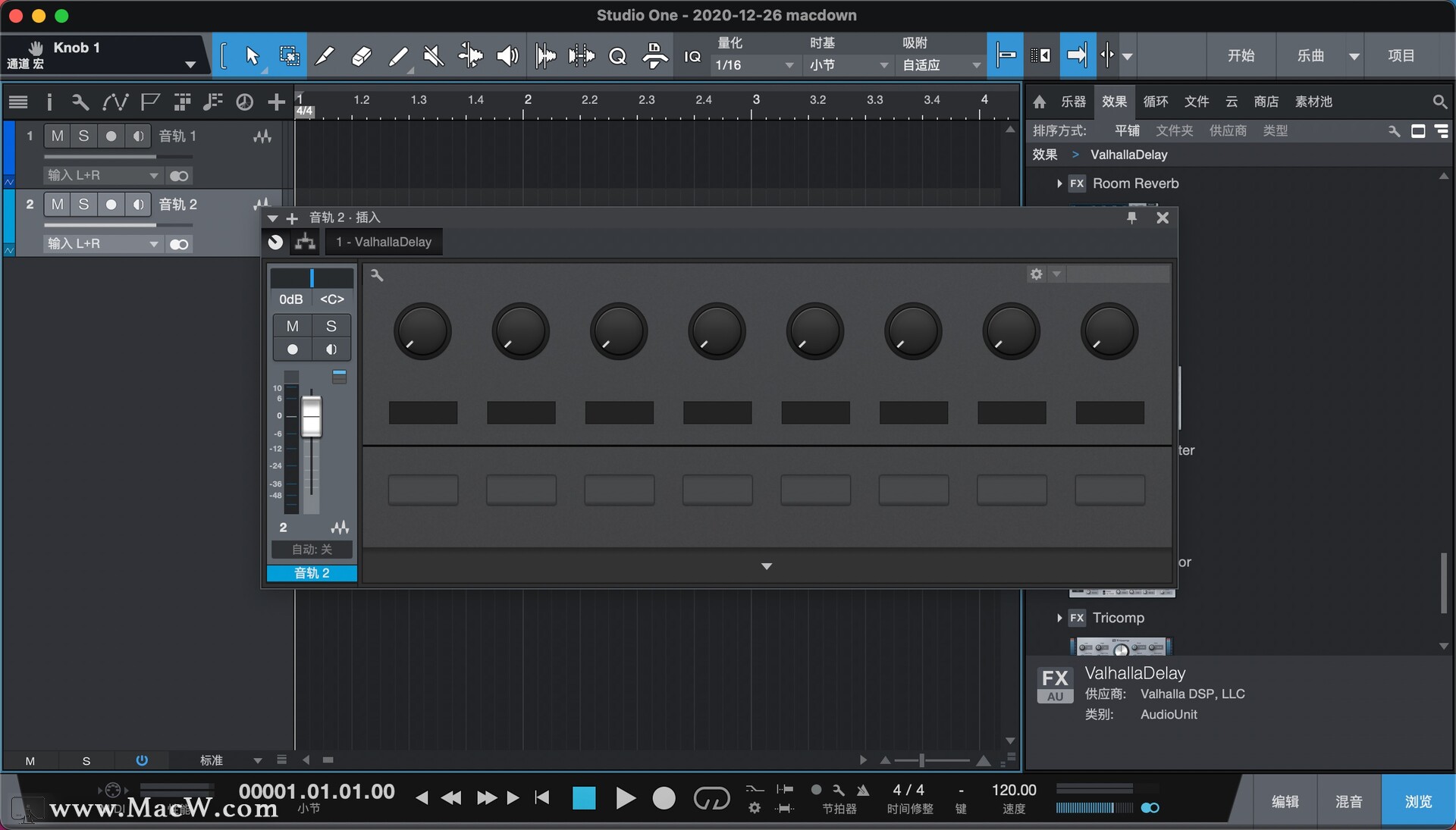This screenshot has width=1456, height=830.
Task: Switch to 循环 browser tab
Action: pos(1156,102)
